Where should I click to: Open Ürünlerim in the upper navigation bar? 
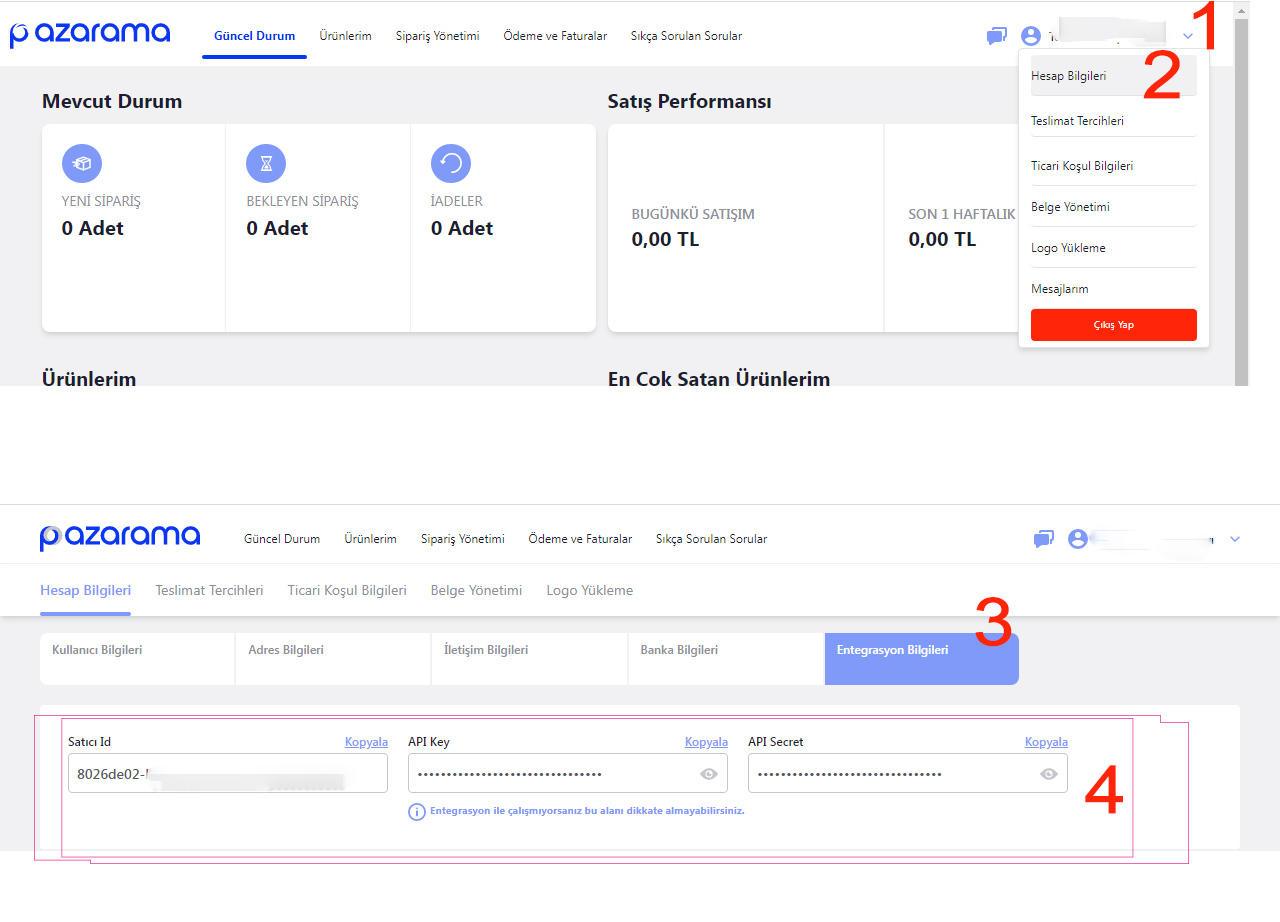click(346, 36)
